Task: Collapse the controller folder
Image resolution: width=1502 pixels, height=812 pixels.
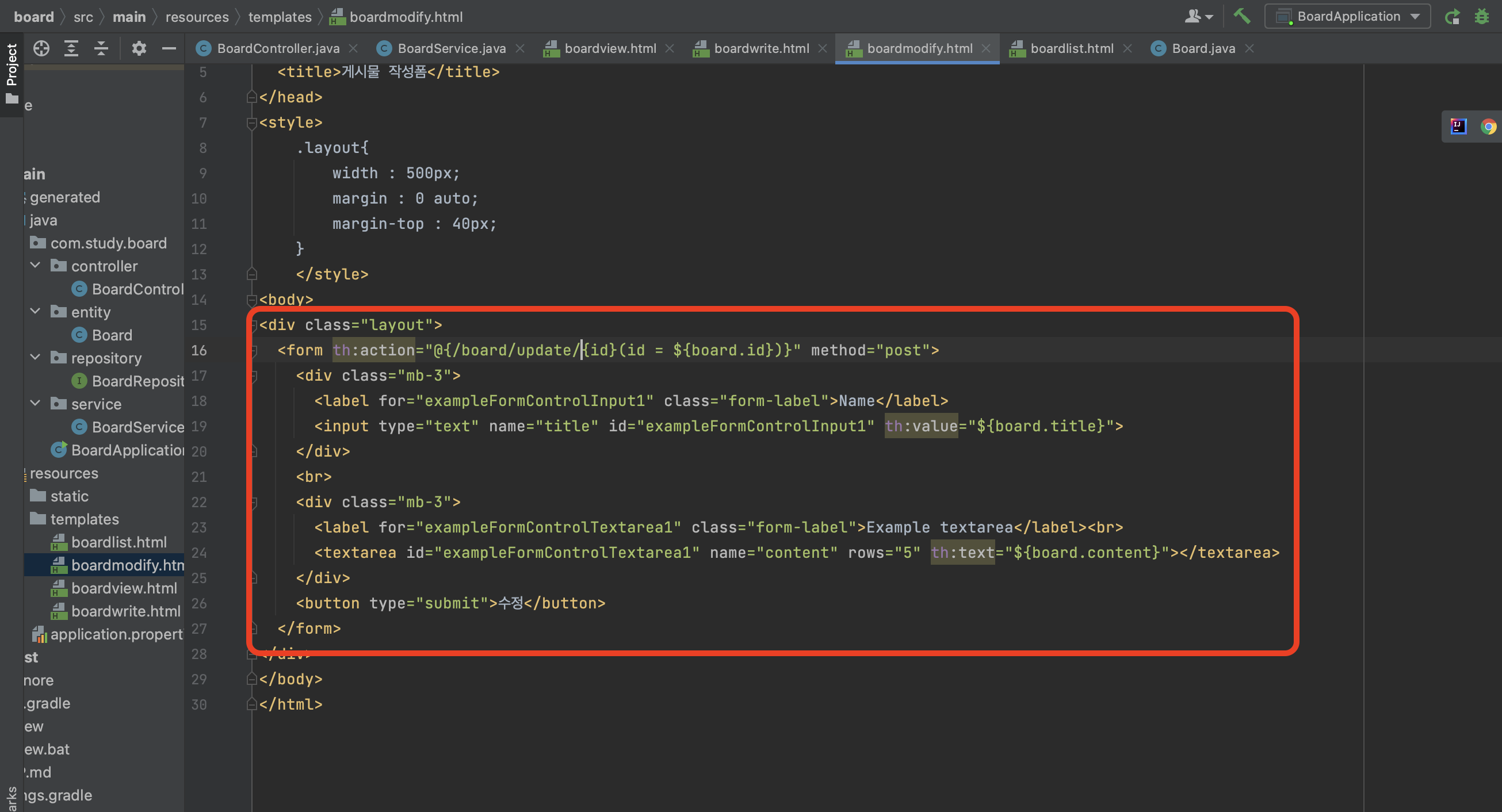Action: (x=36, y=266)
